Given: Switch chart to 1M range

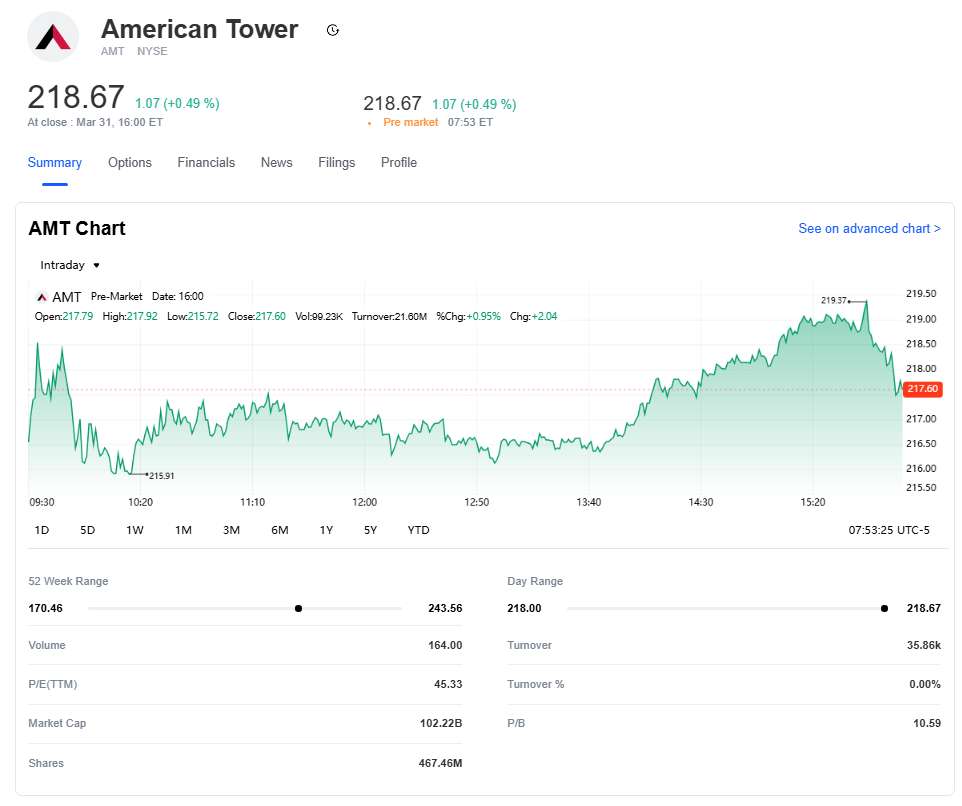Looking at the screenshot, I should pyautogui.click(x=183, y=530).
